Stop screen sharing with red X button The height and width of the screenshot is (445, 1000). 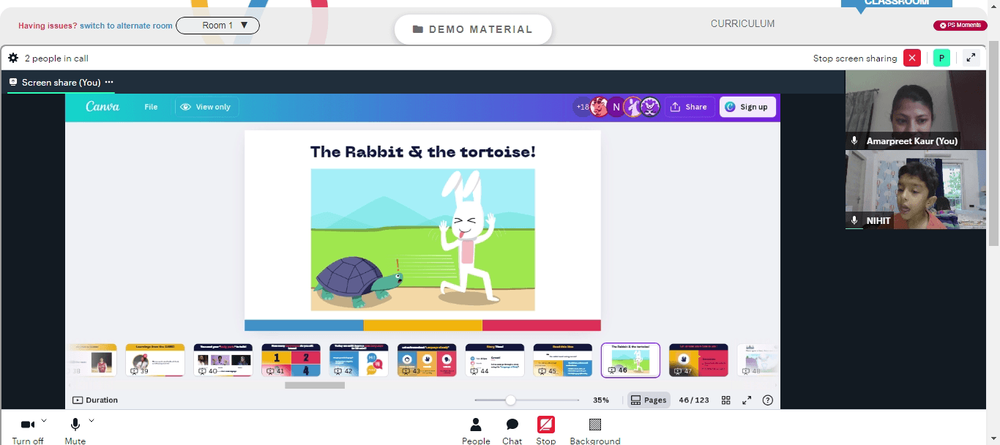click(912, 58)
